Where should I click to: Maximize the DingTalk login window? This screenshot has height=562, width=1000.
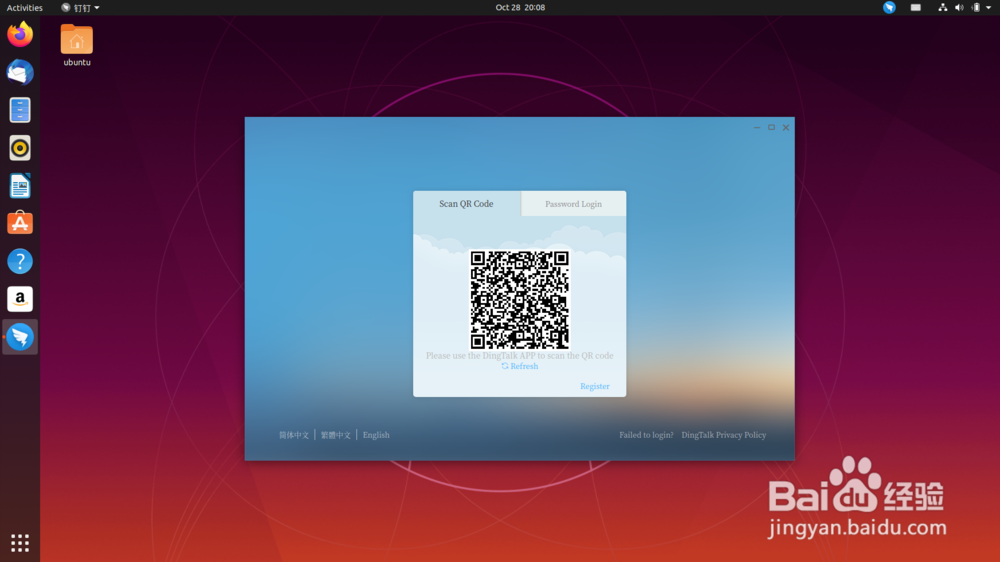click(771, 128)
